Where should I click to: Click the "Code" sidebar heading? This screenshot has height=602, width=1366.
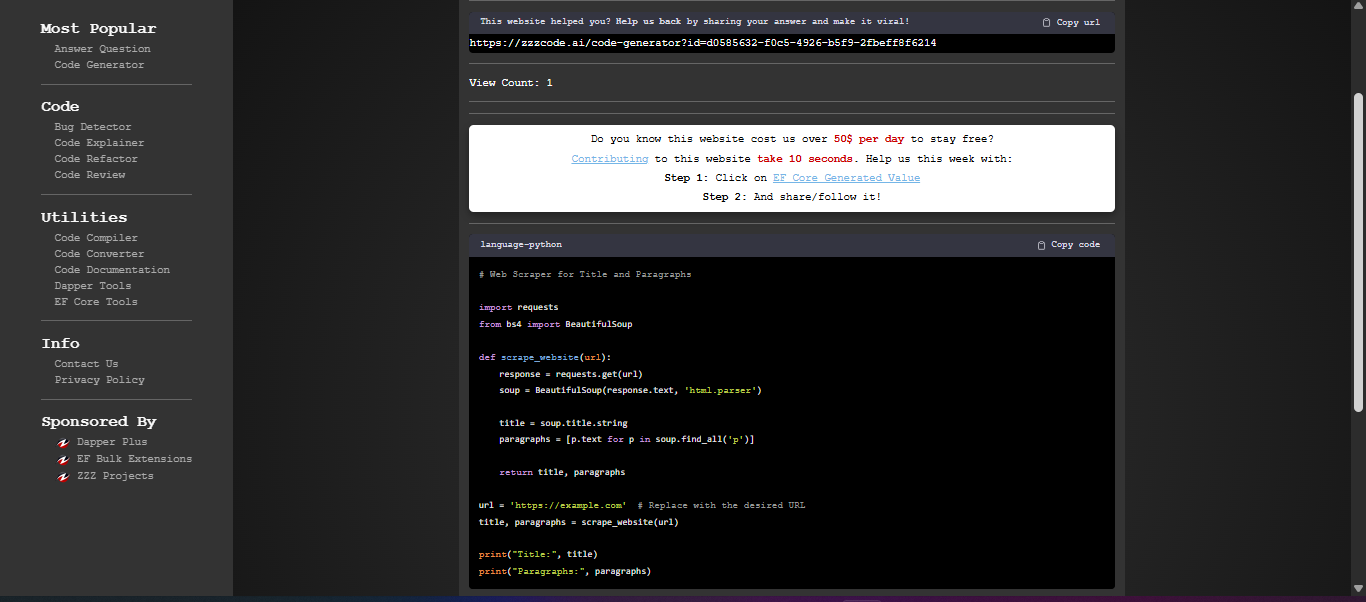coord(60,107)
